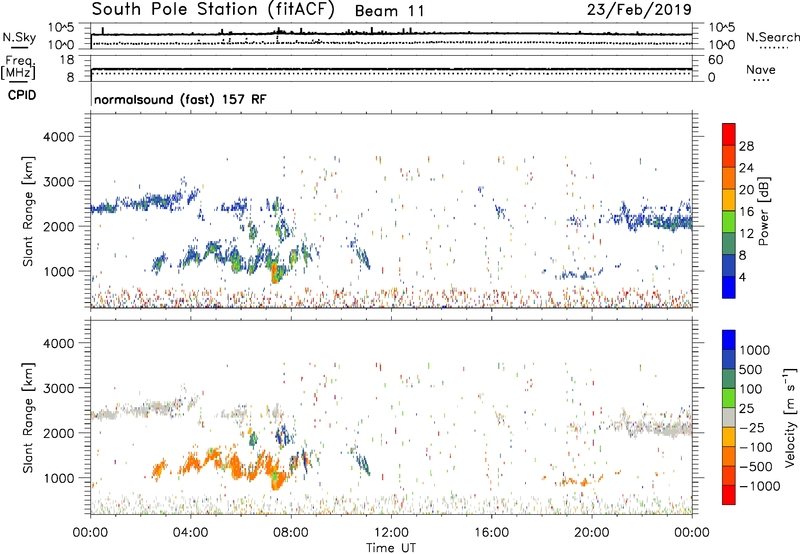The height and width of the screenshot is (554, 800).
Task: Click the orange velocity patch near 19:30 UT
Action: point(579,481)
